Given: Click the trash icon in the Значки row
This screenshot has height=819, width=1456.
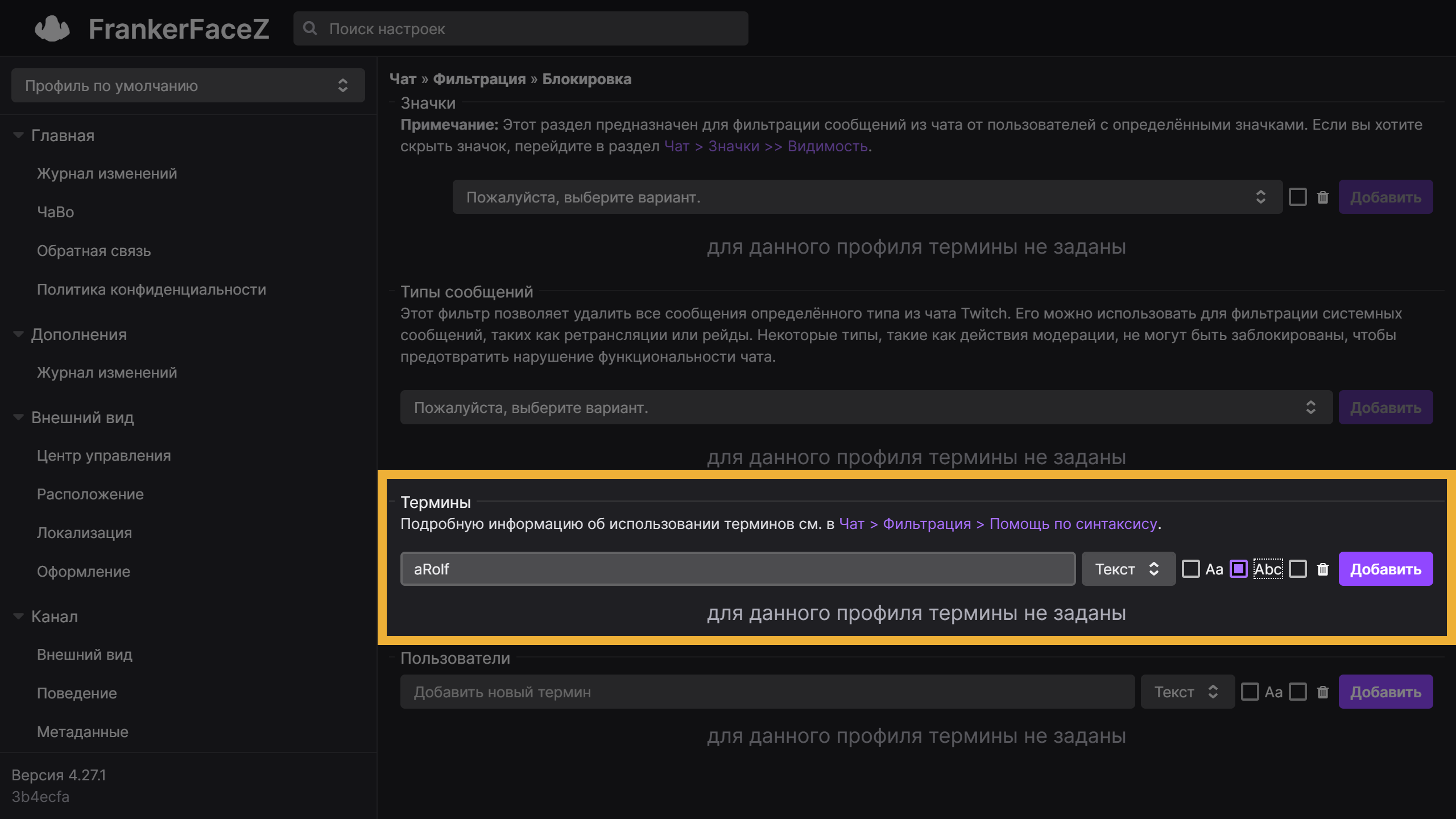Looking at the screenshot, I should (x=1323, y=197).
